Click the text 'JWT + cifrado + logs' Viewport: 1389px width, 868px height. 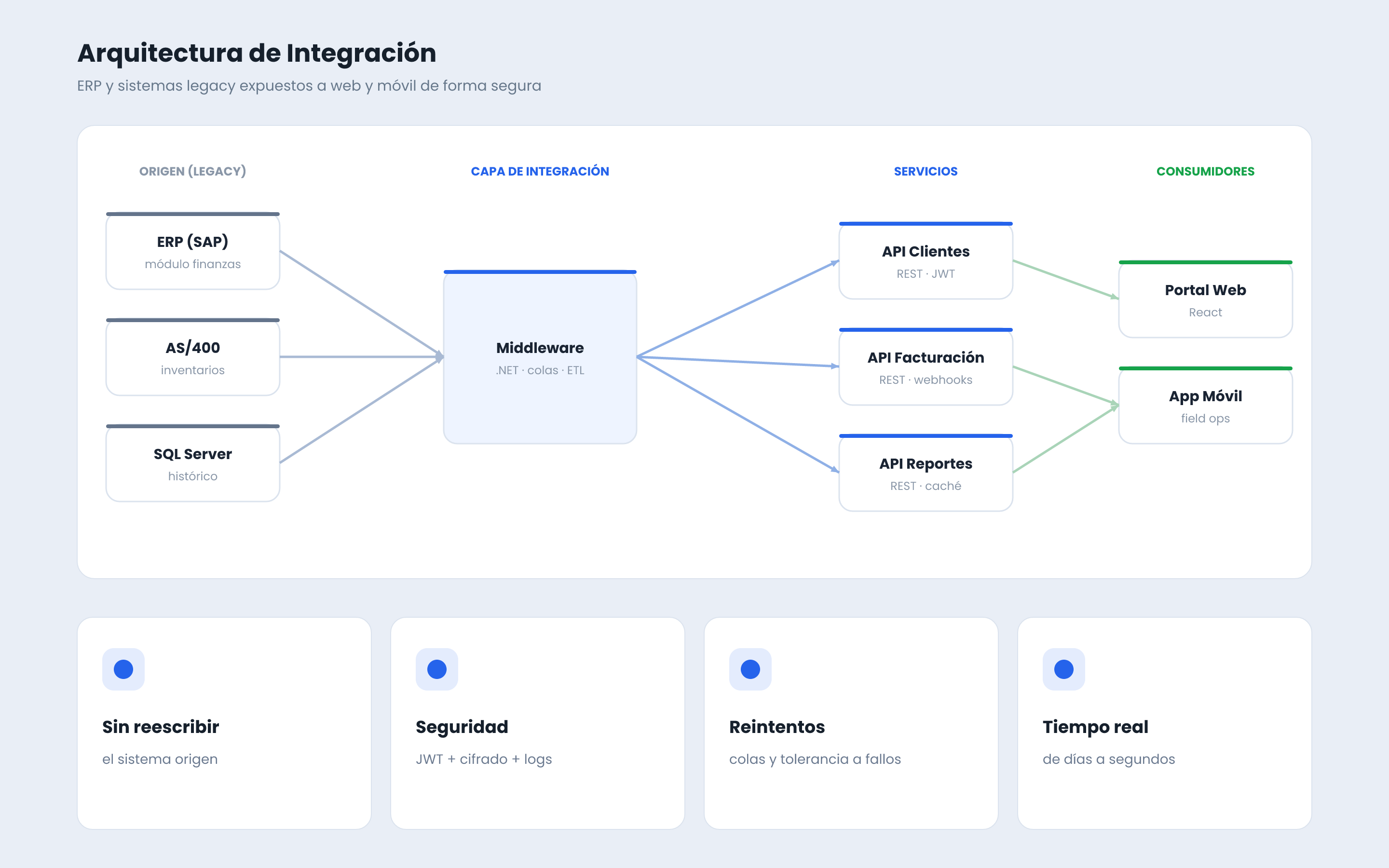[x=484, y=759]
